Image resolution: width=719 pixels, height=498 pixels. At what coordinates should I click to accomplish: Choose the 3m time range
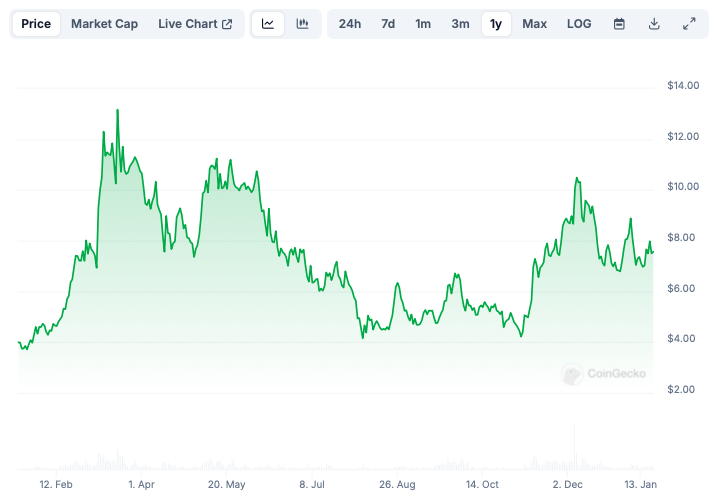click(460, 24)
